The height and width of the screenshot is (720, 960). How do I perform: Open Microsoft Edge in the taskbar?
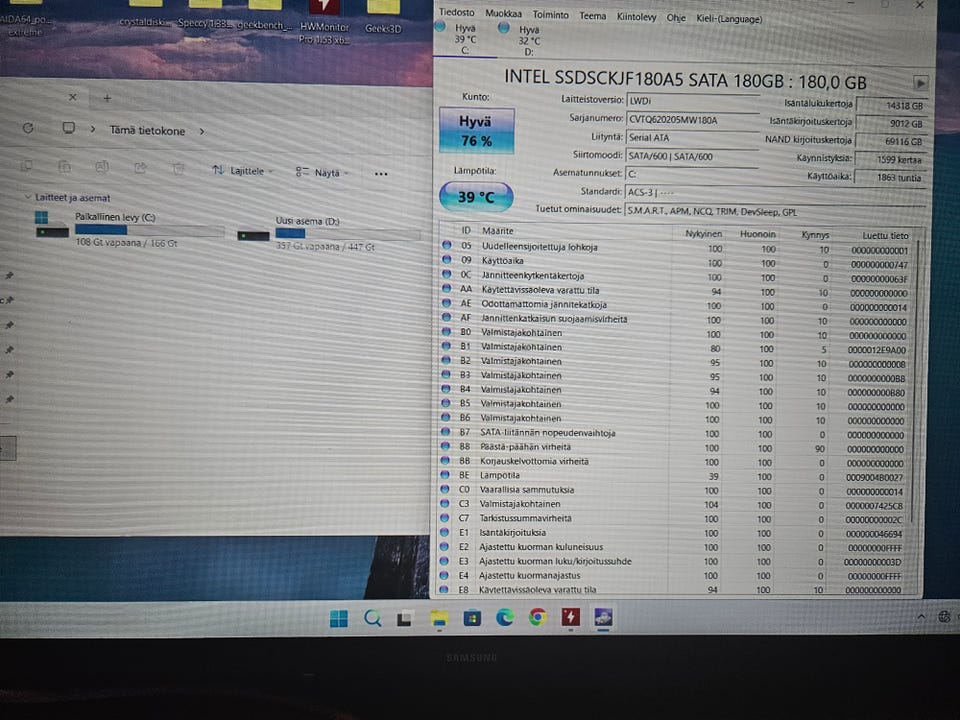tap(504, 618)
